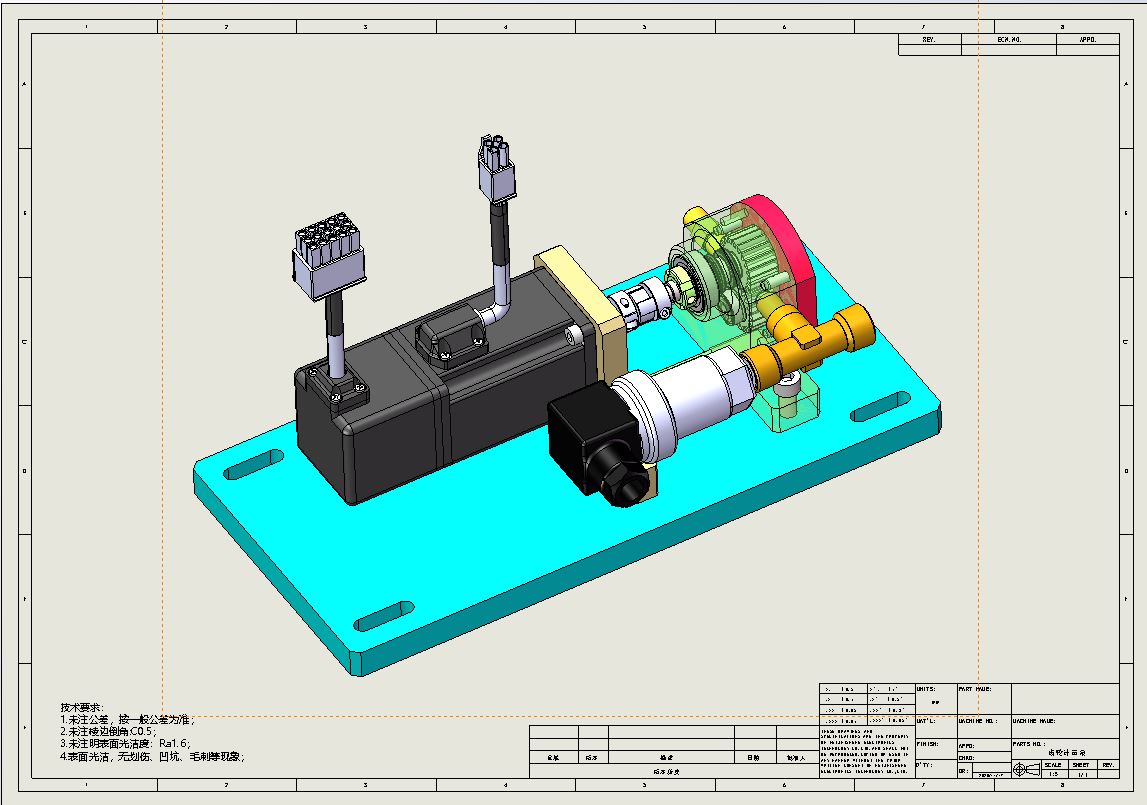Click the "PART NAME:" field

(984, 699)
